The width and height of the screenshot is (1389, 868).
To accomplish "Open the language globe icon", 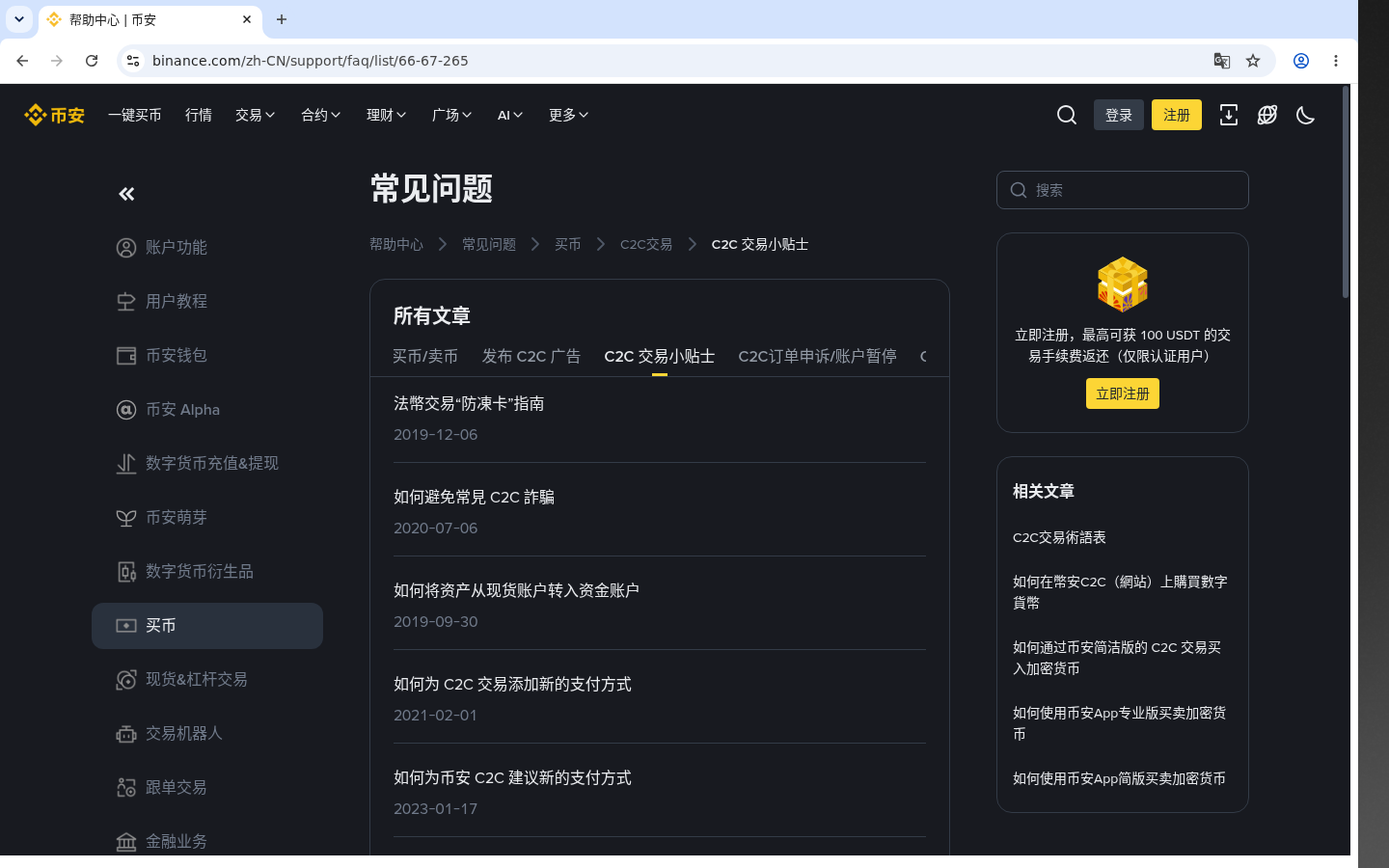I will 1267,115.
